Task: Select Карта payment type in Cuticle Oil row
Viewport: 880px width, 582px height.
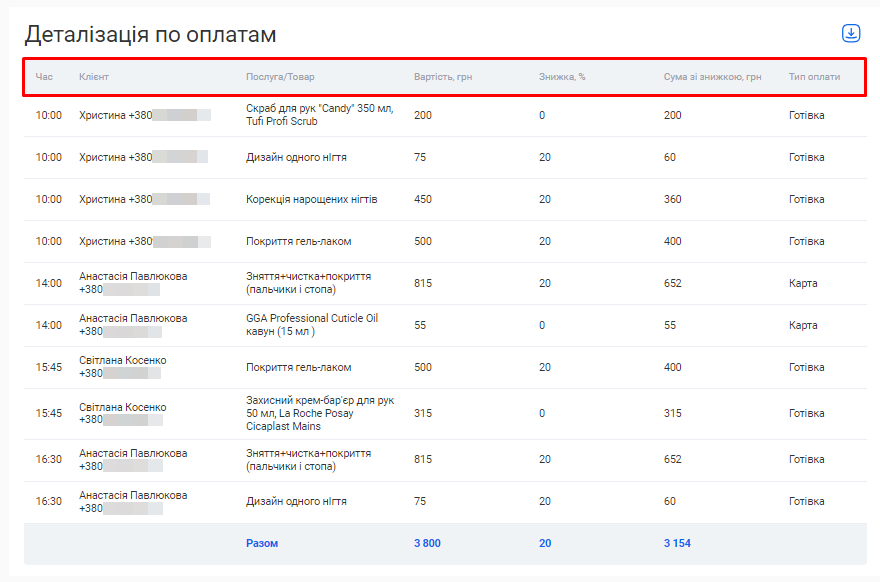Action: click(803, 325)
